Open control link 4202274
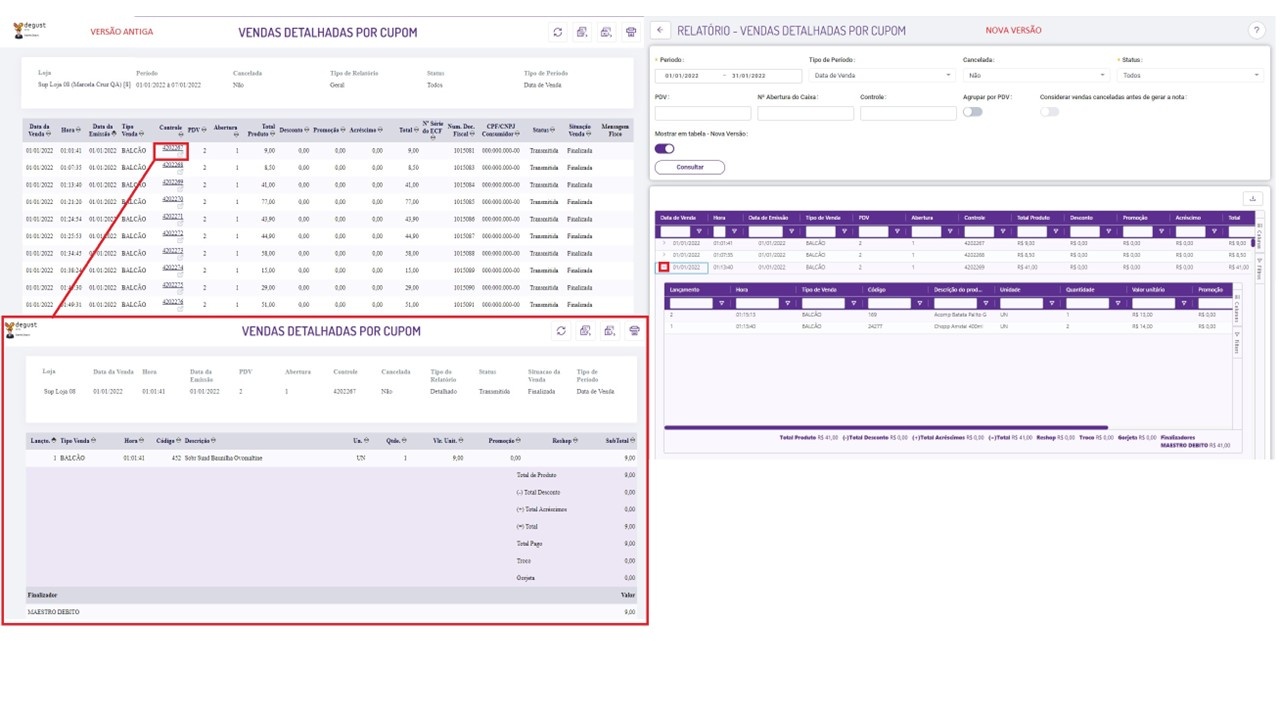1280x720 pixels. click(172, 267)
